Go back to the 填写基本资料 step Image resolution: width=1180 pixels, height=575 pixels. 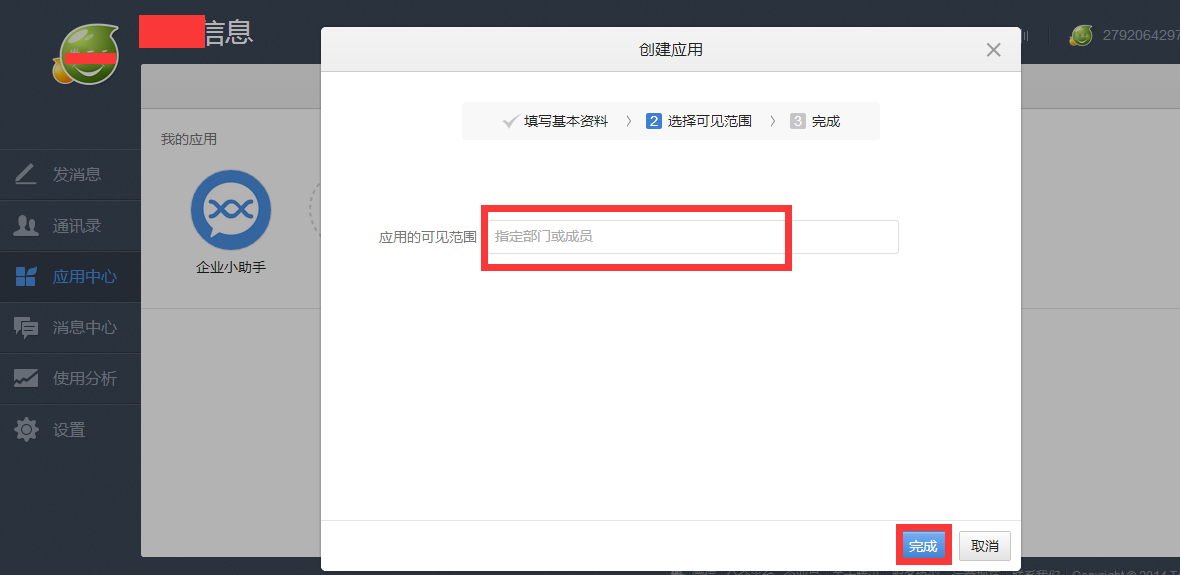(565, 121)
